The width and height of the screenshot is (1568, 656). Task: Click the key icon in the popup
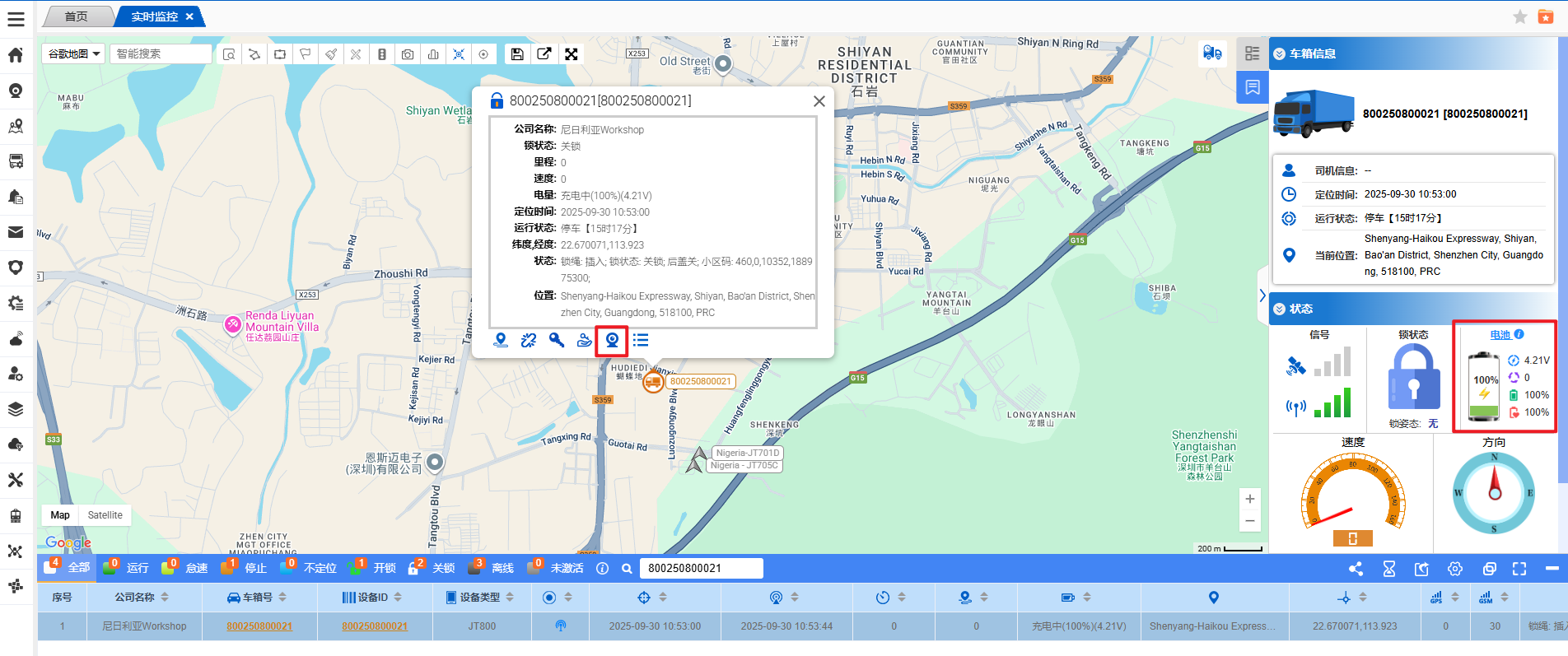[557, 341]
